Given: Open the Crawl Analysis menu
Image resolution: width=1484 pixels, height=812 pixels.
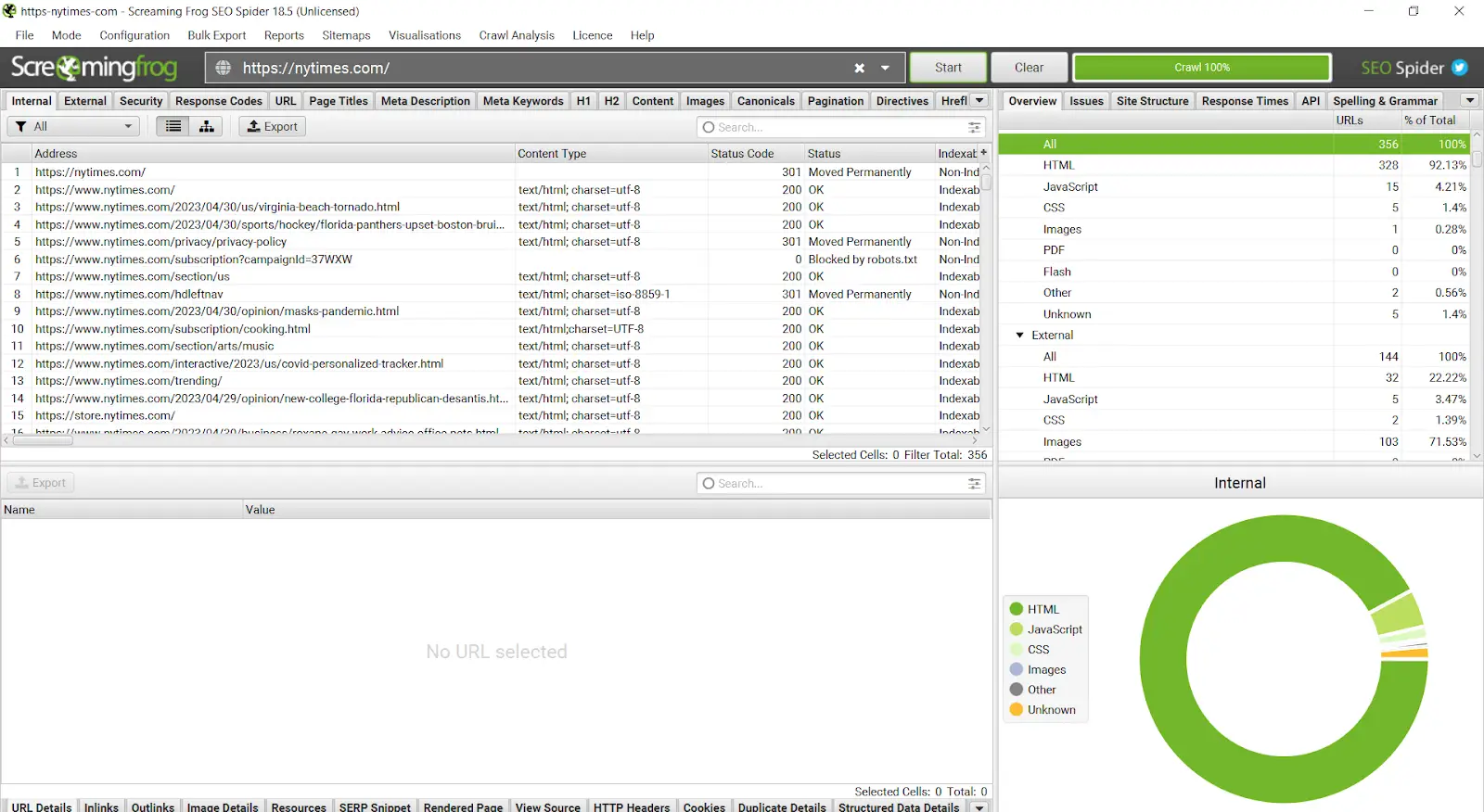Looking at the screenshot, I should pos(517,35).
